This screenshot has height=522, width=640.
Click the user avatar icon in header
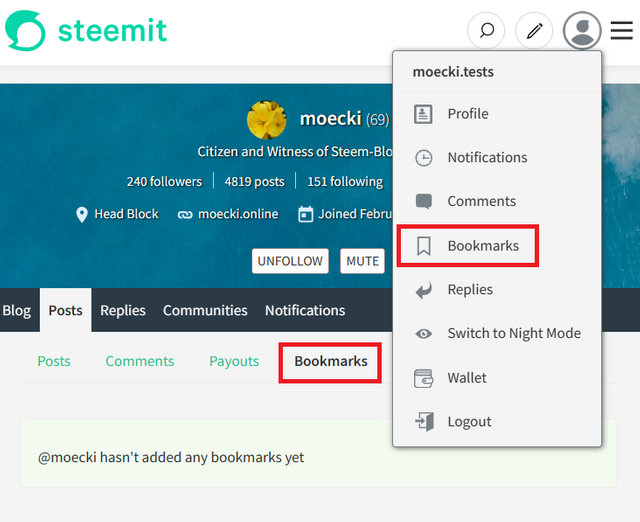pyautogui.click(x=582, y=31)
